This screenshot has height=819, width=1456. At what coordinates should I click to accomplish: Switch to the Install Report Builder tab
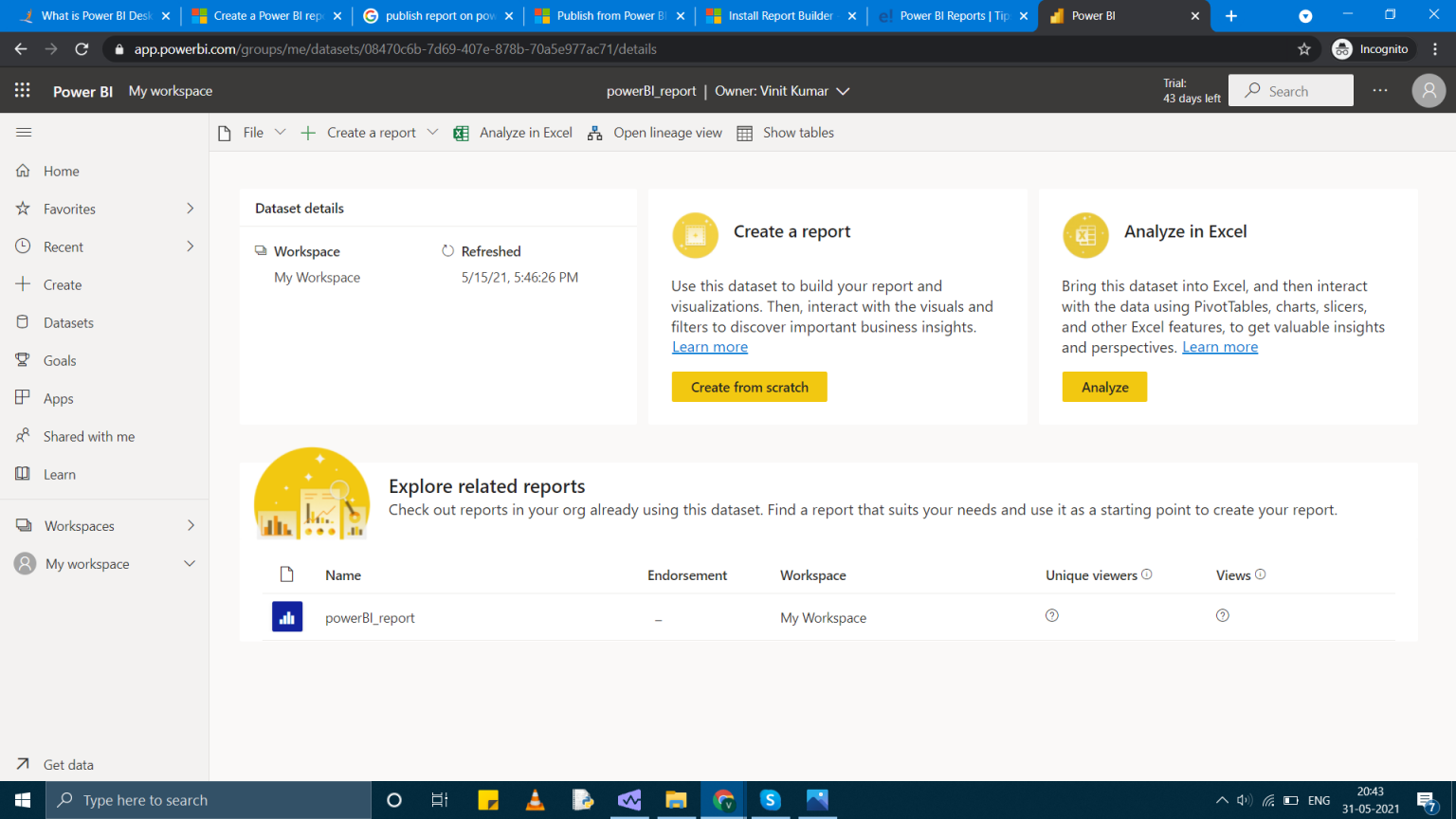[x=781, y=15]
